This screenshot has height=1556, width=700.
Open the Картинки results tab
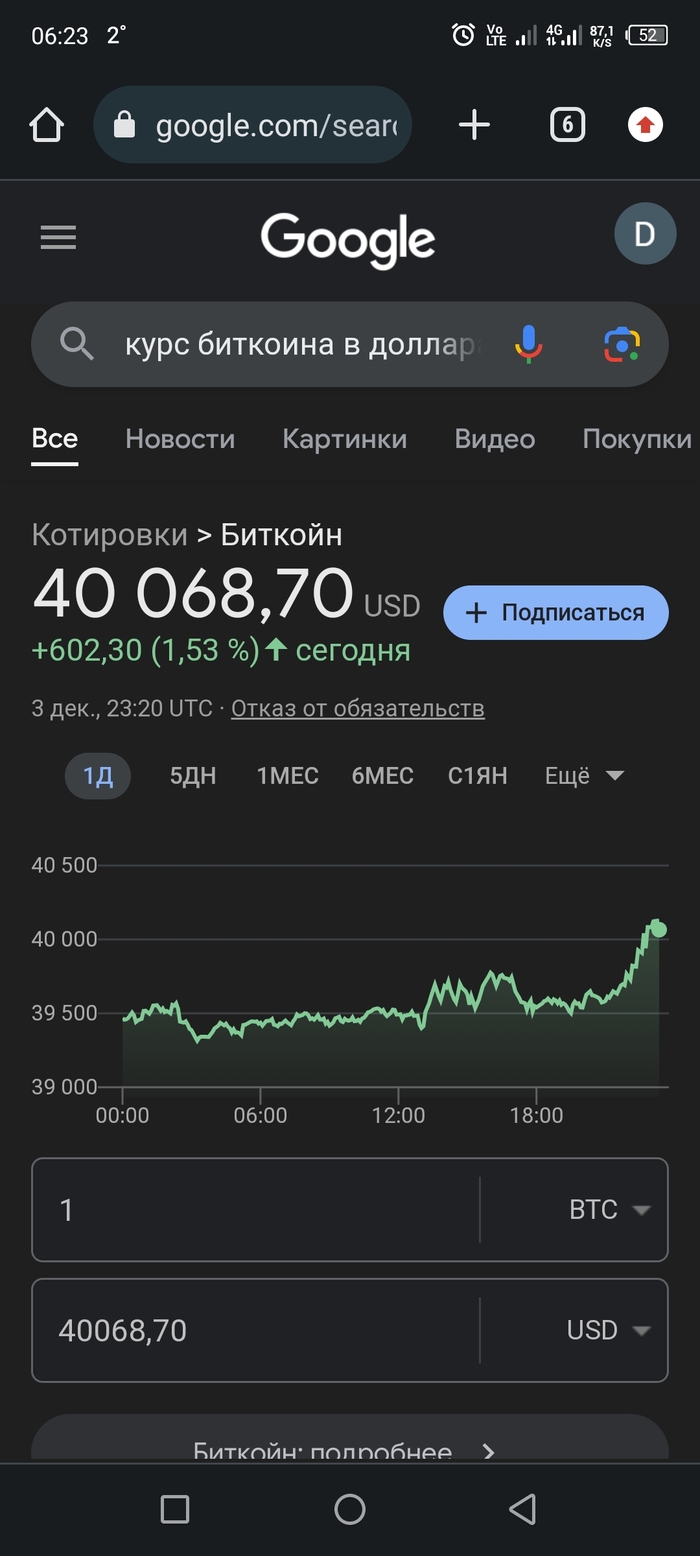click(x=344, y=439)
